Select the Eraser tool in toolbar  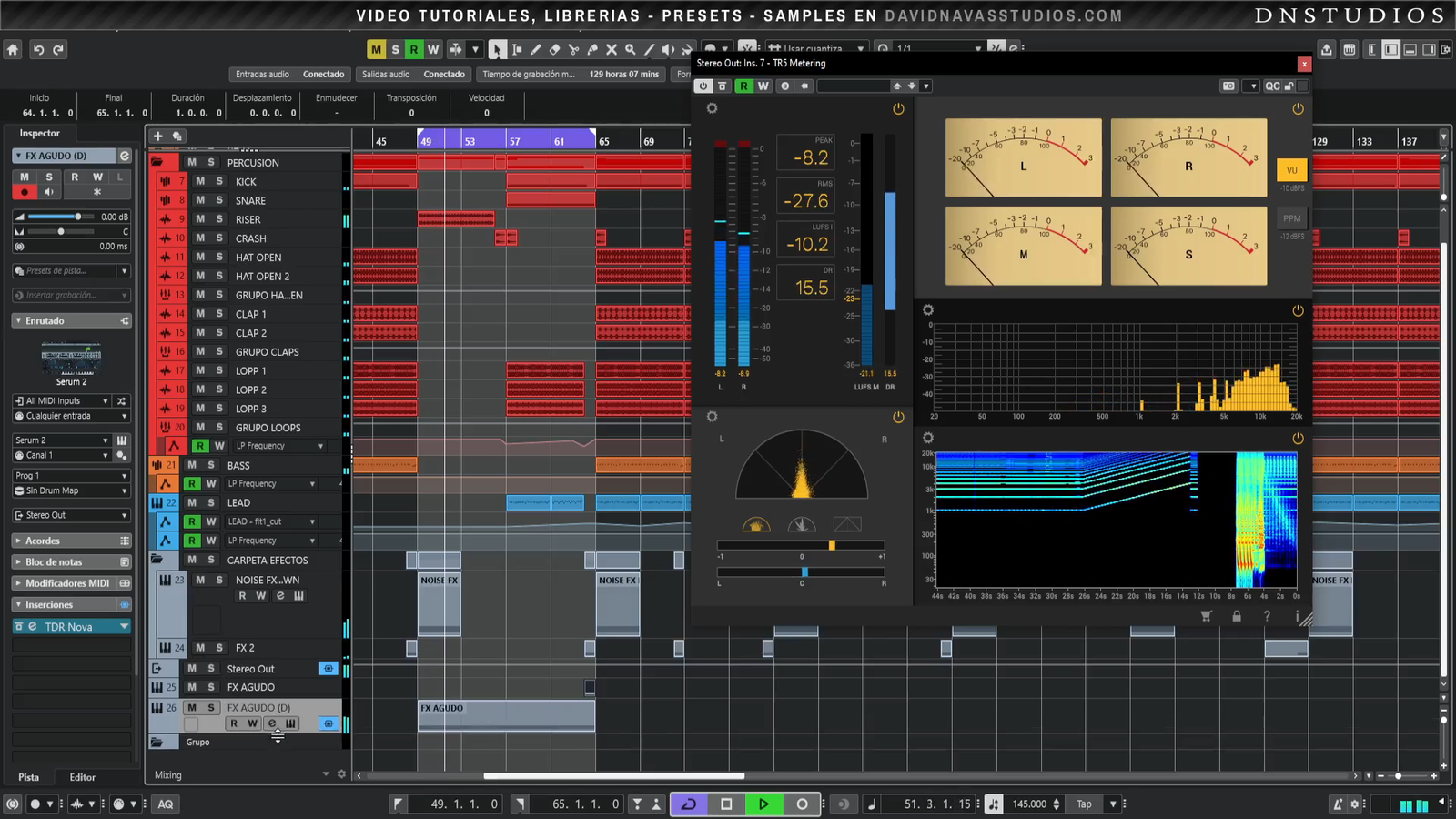[x=554, y=50]
